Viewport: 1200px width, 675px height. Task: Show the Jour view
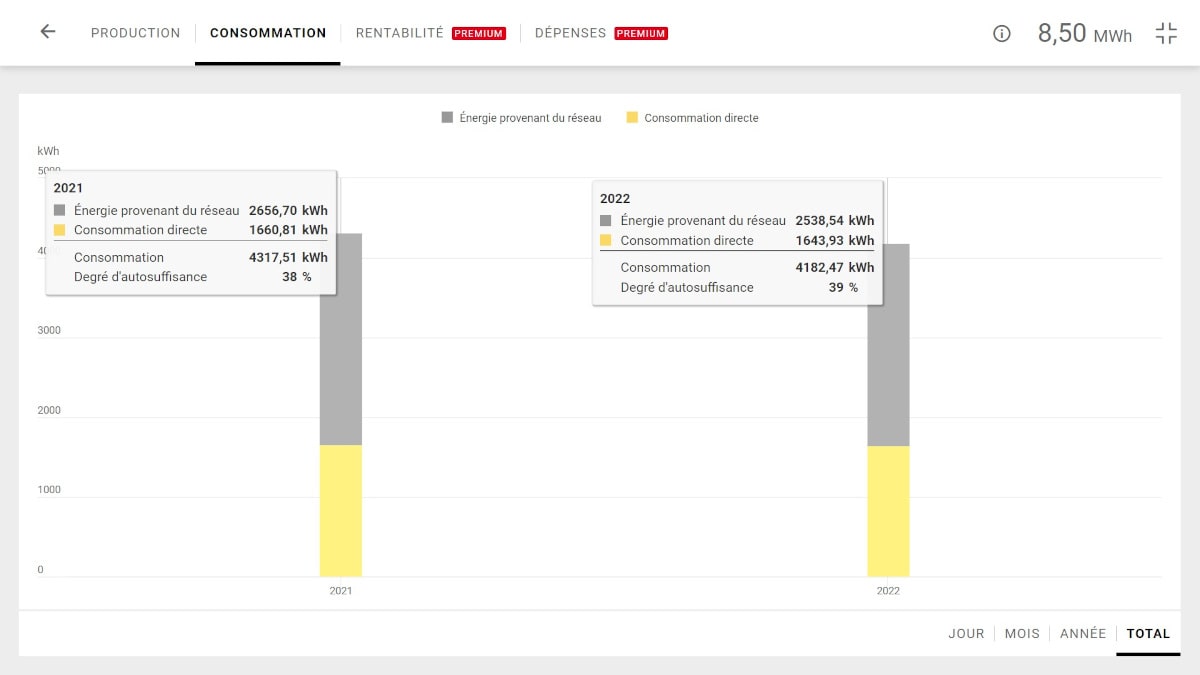(x=966, y=633)
